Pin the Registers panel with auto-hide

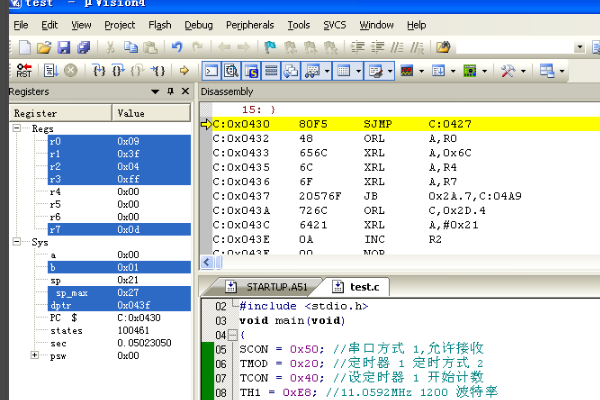pos(169,92)
